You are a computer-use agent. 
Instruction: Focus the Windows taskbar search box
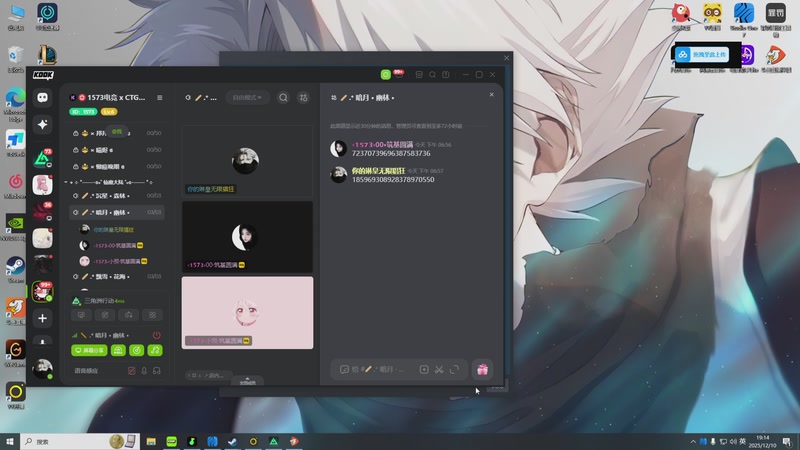(x=79, y=441)
